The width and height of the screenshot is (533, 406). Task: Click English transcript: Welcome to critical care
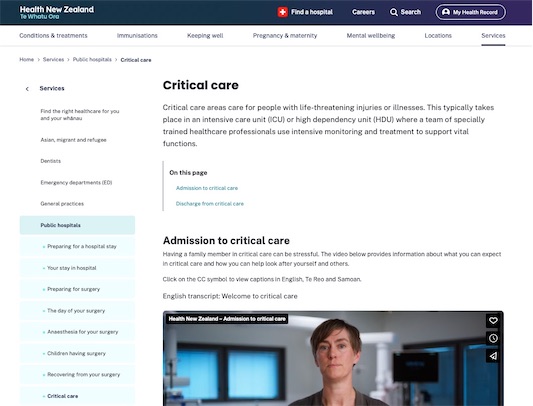(x=230, y=296)
